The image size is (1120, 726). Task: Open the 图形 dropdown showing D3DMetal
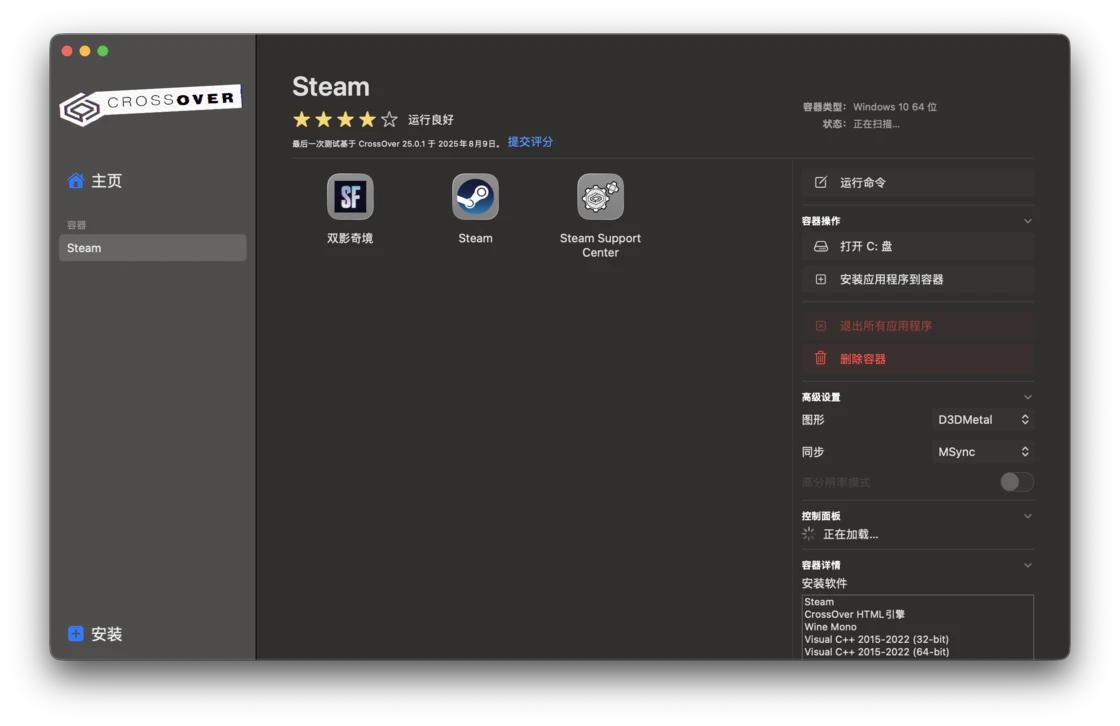[983, 419]
